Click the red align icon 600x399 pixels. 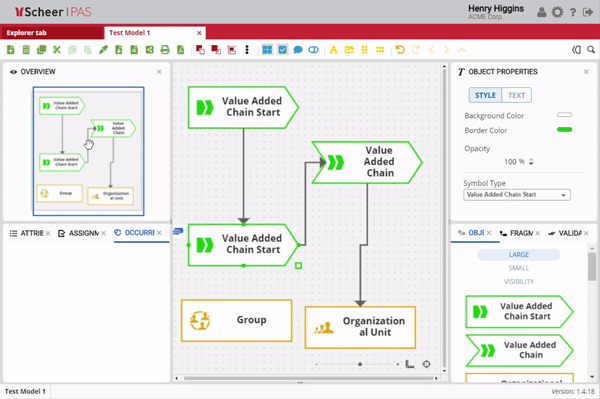tap(232, 50)
